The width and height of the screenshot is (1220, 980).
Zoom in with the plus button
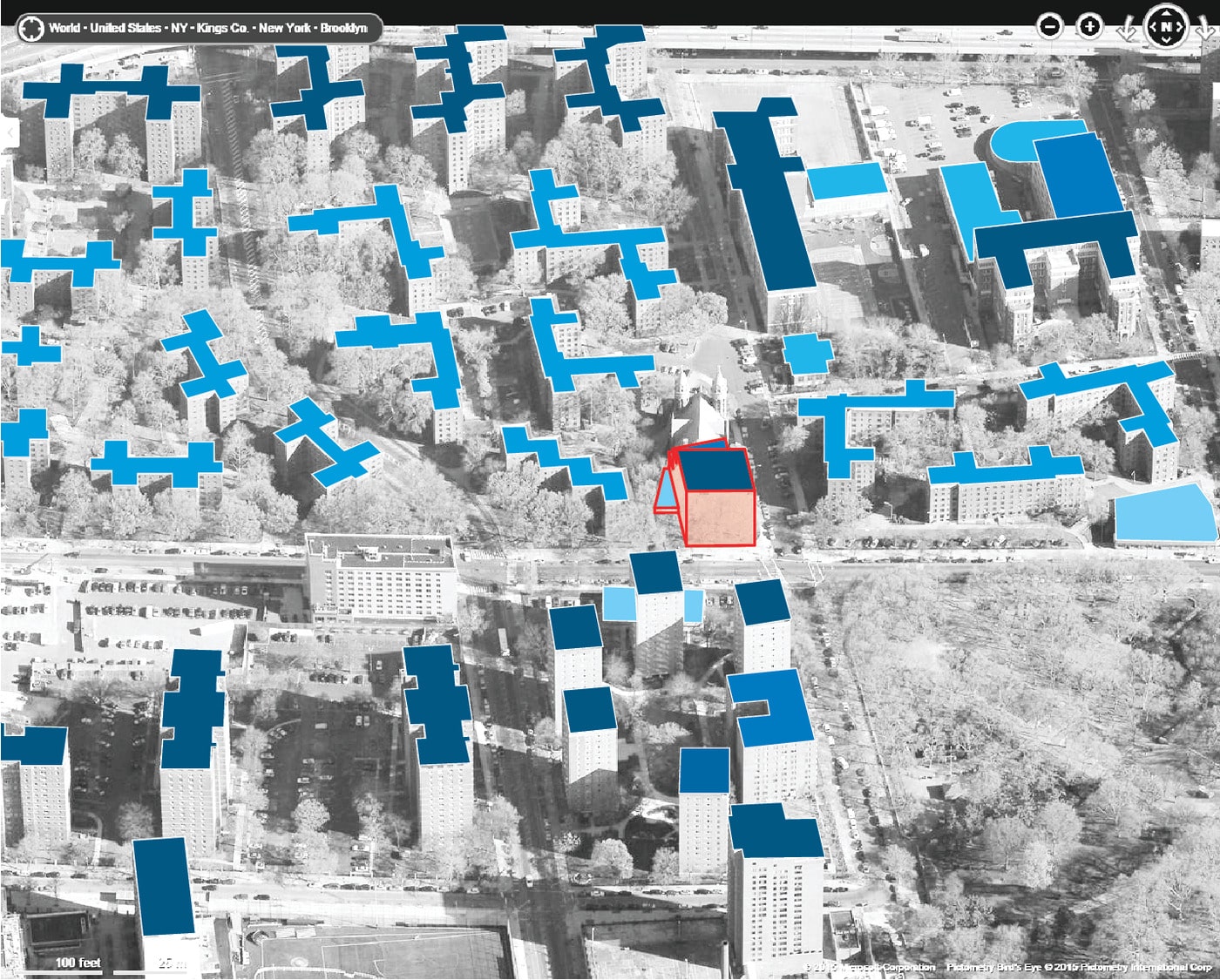tap(1089, 27)
